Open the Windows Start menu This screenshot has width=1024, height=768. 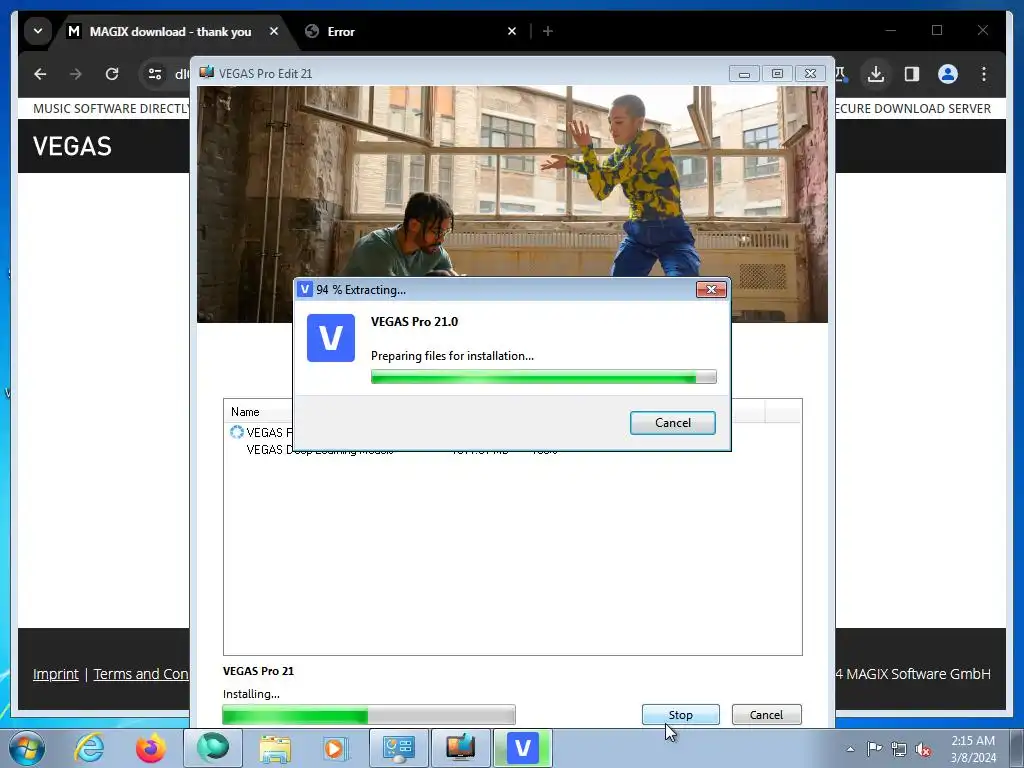tap(27, 748)
